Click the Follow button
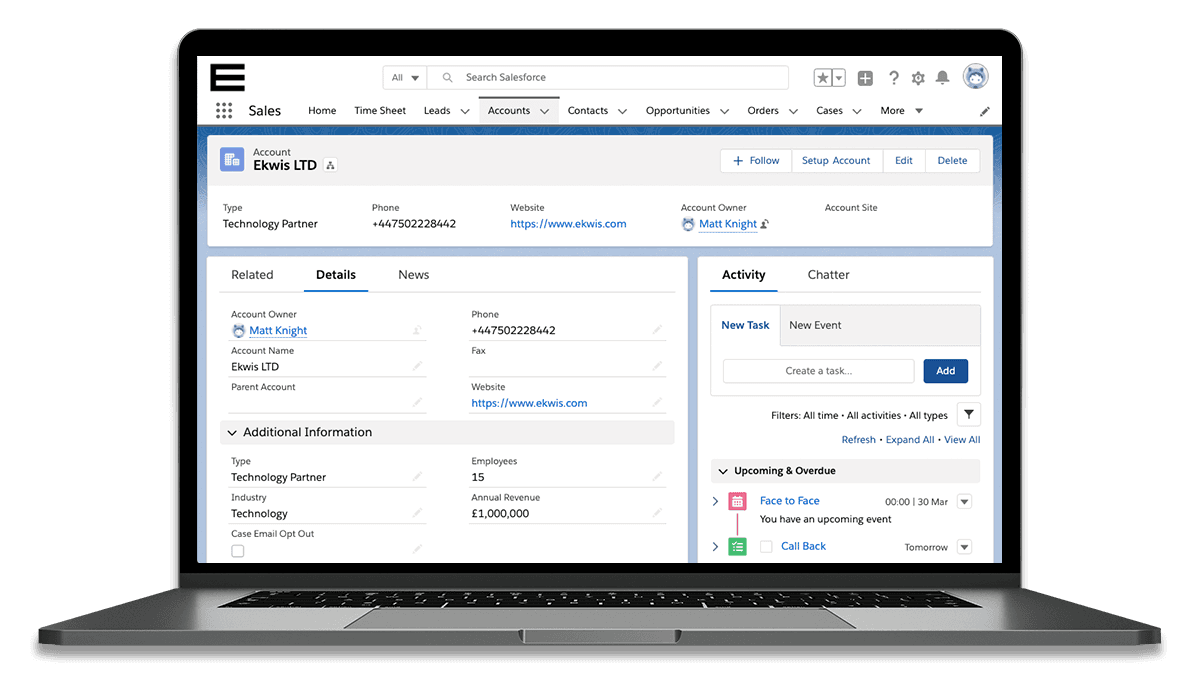1200x694 pixels. pos(756,160)
